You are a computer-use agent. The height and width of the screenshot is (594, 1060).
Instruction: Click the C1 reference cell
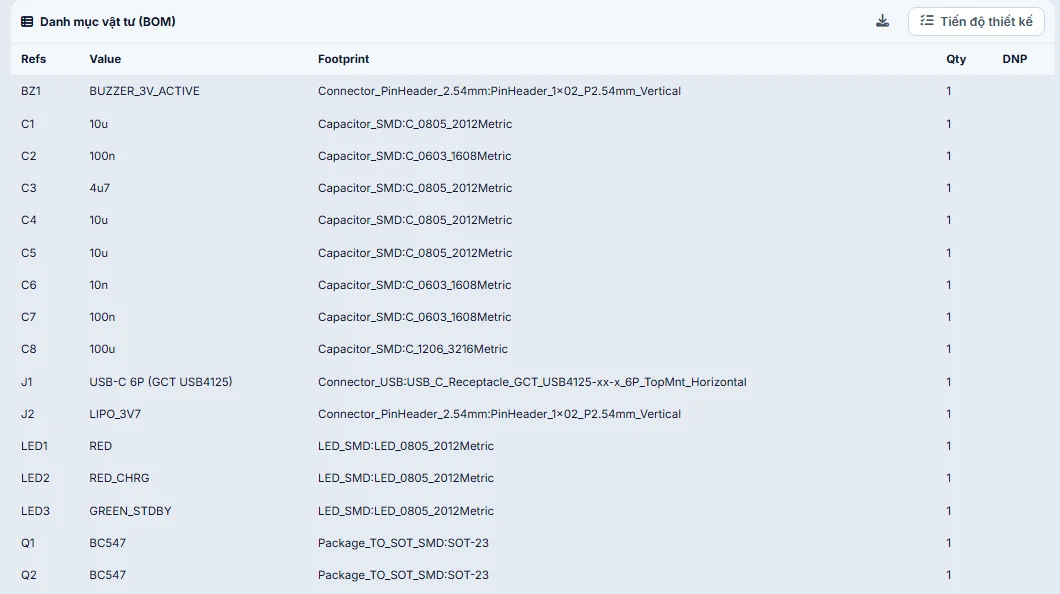pos(28,124)
